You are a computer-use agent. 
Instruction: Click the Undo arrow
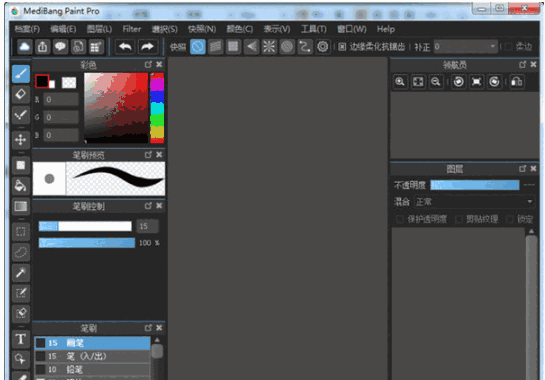(x=125, y=47)
